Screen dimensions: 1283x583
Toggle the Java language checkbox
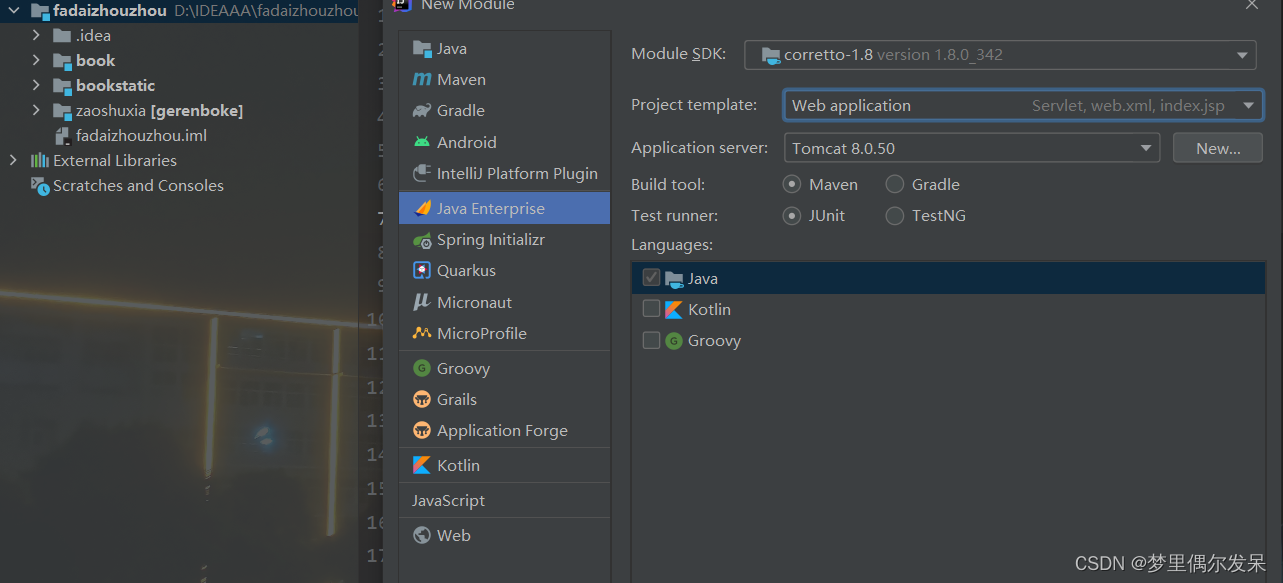click(651, 278)
